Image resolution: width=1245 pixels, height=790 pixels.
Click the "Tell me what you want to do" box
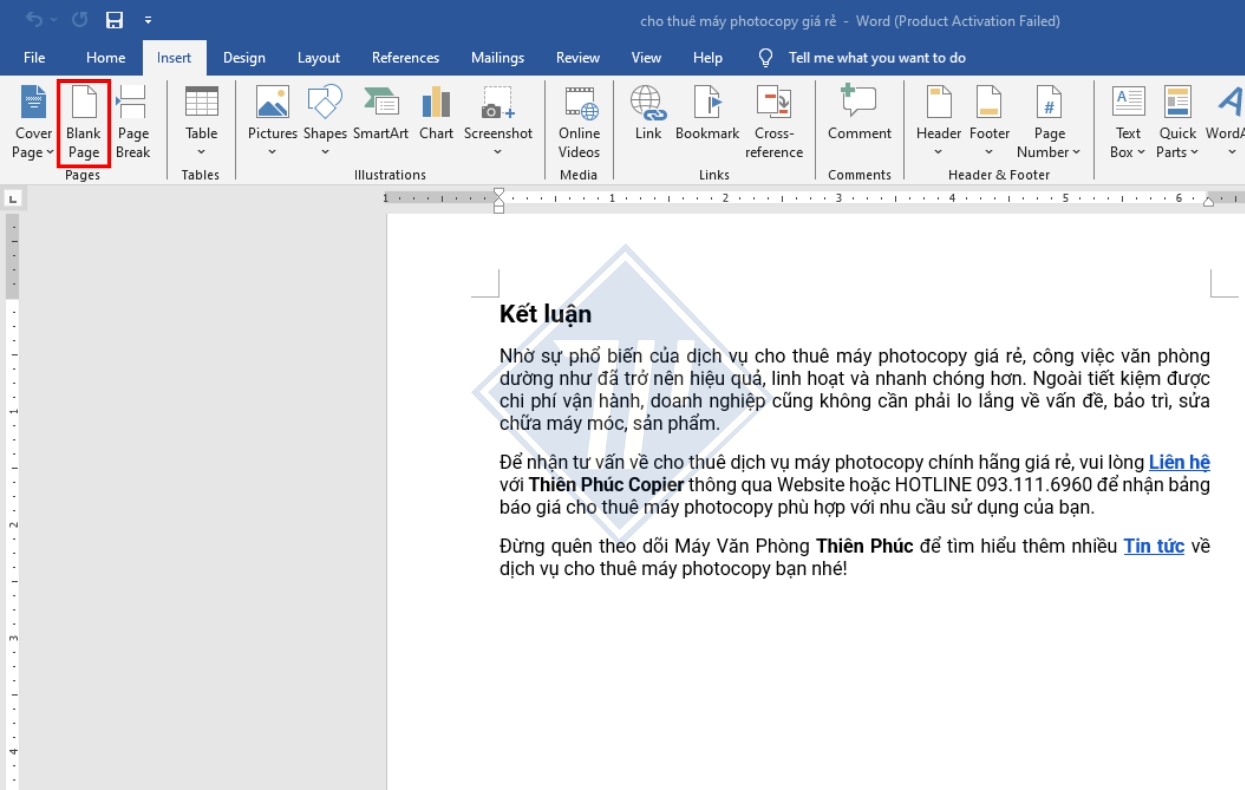(x=876, y=58)
